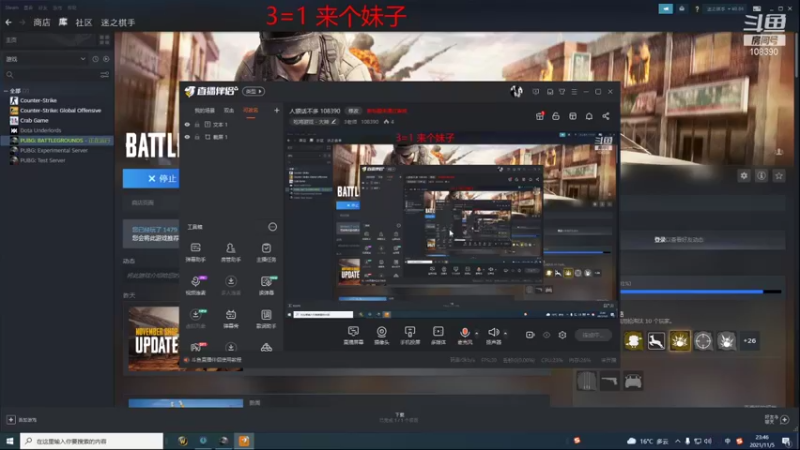Edit the stream category dropdown with pencil
The image size is (800, 450).
(314, 122)
